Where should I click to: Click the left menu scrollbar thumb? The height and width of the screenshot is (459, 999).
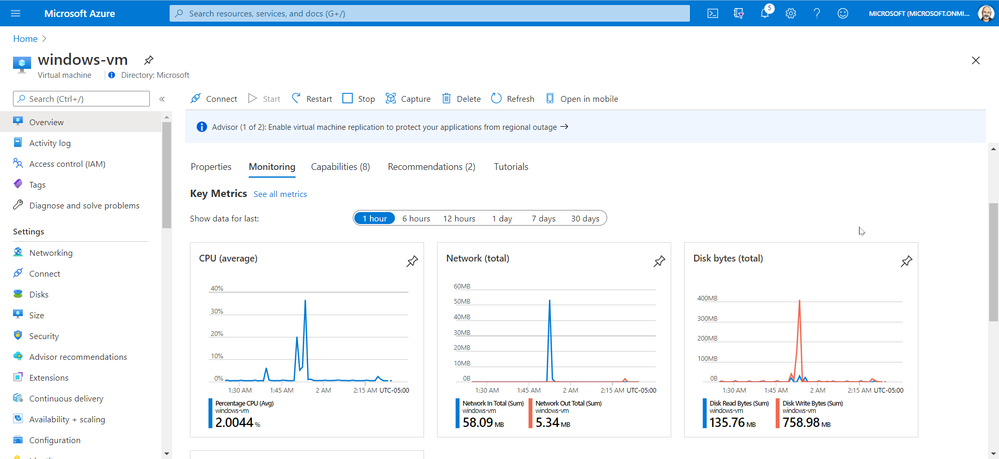pos(166,175)
